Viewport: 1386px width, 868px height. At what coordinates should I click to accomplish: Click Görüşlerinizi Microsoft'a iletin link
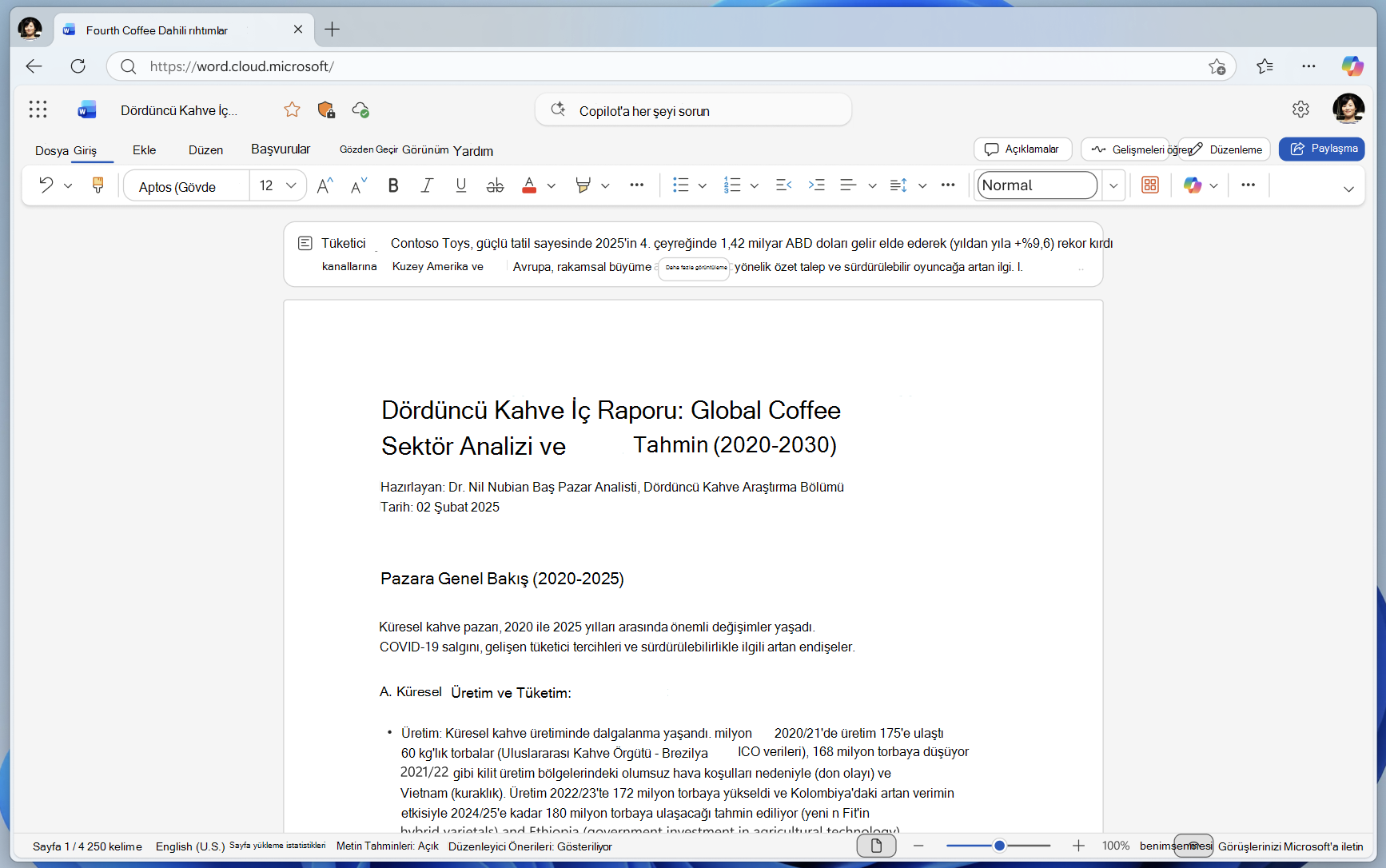pyautogui.click(x=1290, y=846)
